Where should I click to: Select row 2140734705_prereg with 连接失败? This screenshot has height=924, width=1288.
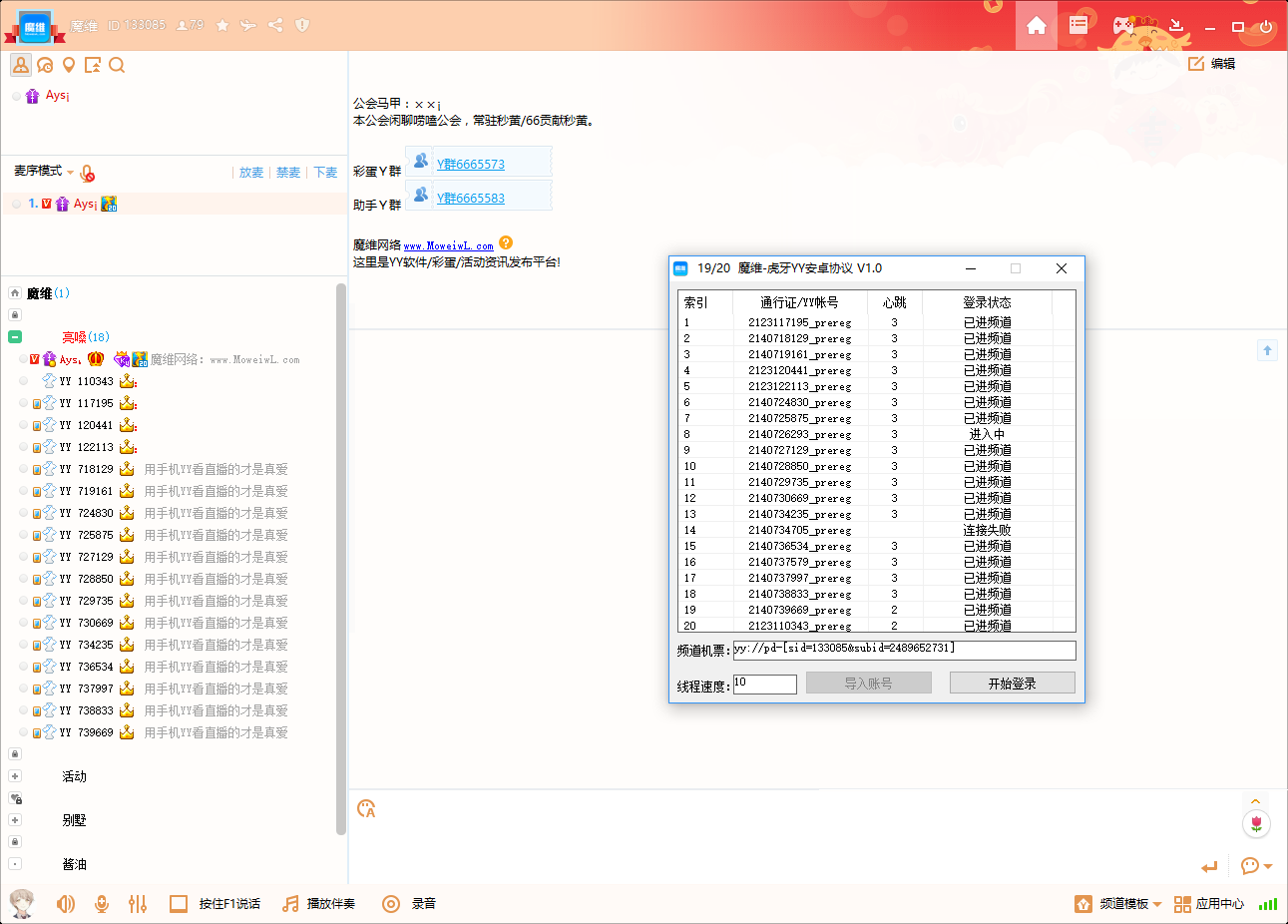pyautogui.click(x=876, y=530)
